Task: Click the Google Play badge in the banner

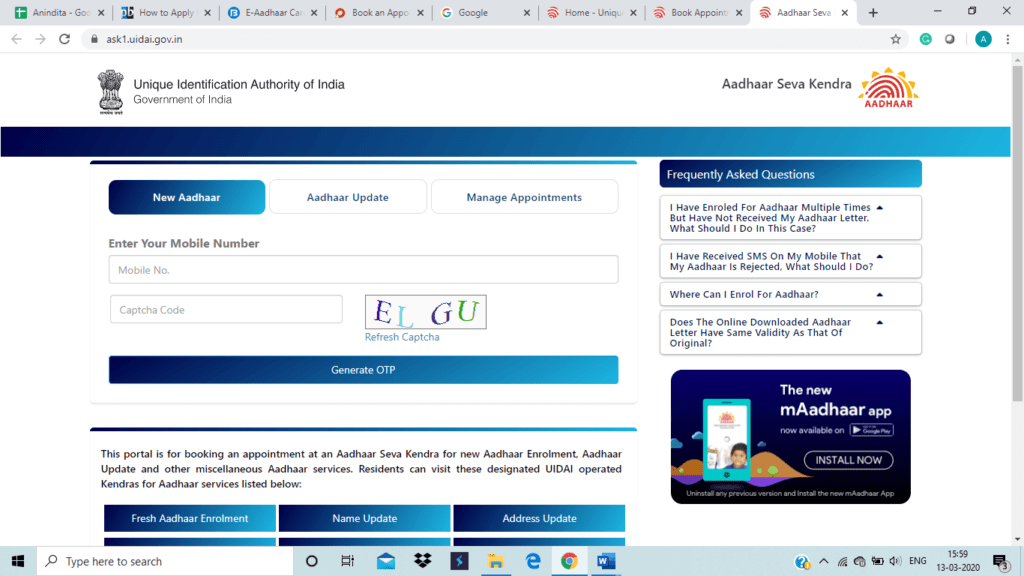Action: (x=871, y=430)
